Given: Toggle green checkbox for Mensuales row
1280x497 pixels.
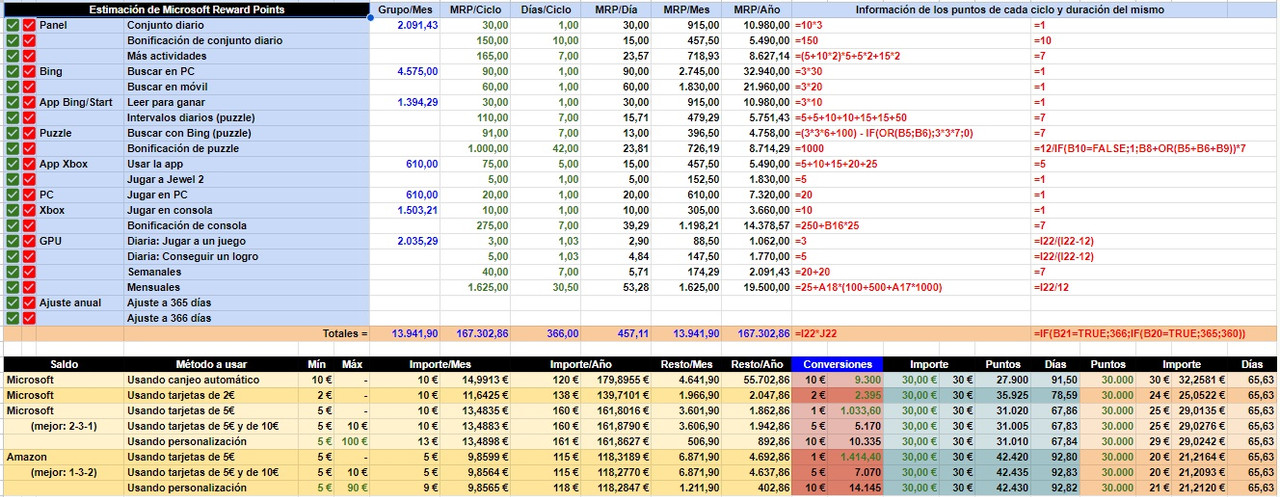Looking at the screenshot, I should (12, 286).
